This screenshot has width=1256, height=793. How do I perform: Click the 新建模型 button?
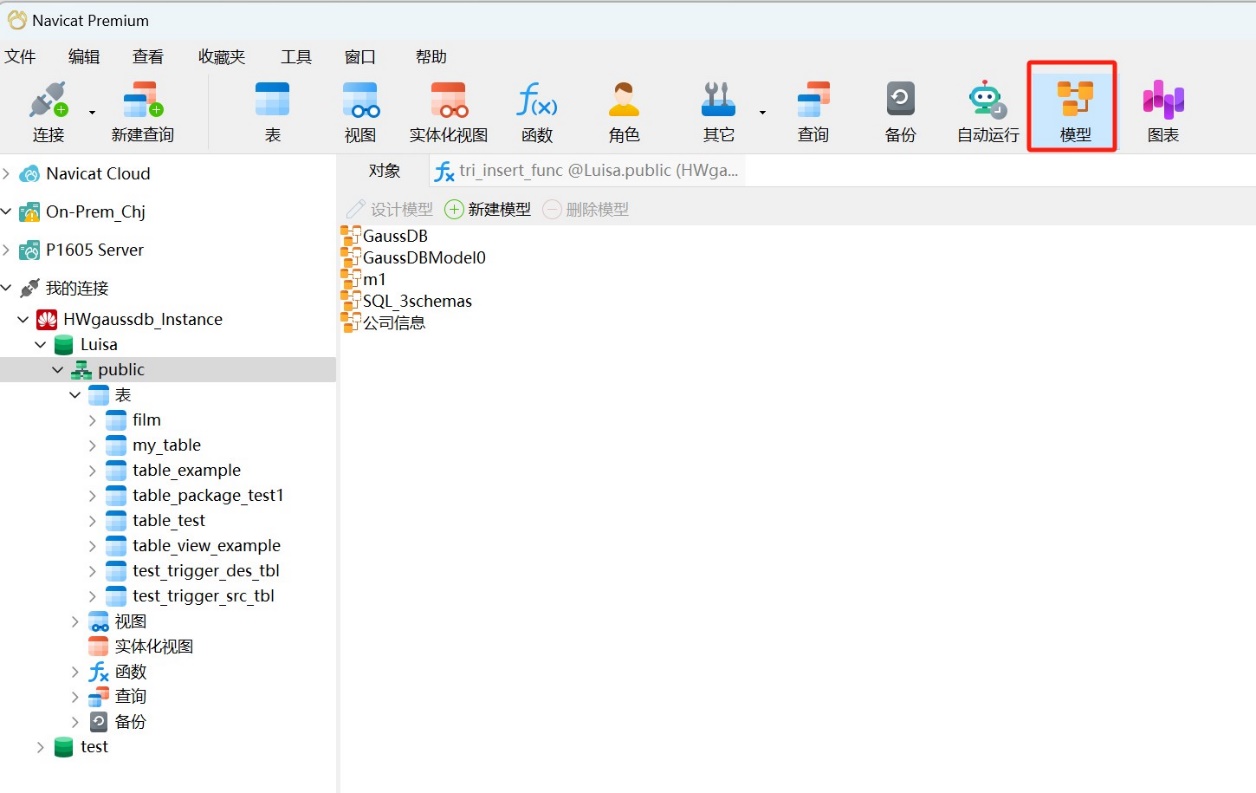tap(488, 209)
